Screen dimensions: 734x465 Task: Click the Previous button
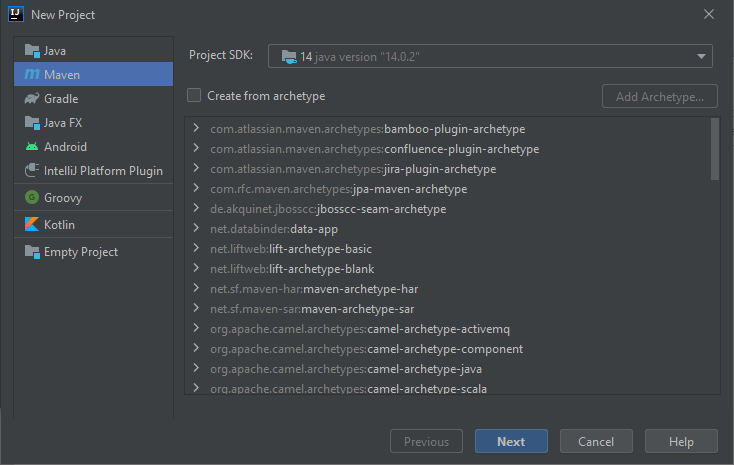click(426, 441)
